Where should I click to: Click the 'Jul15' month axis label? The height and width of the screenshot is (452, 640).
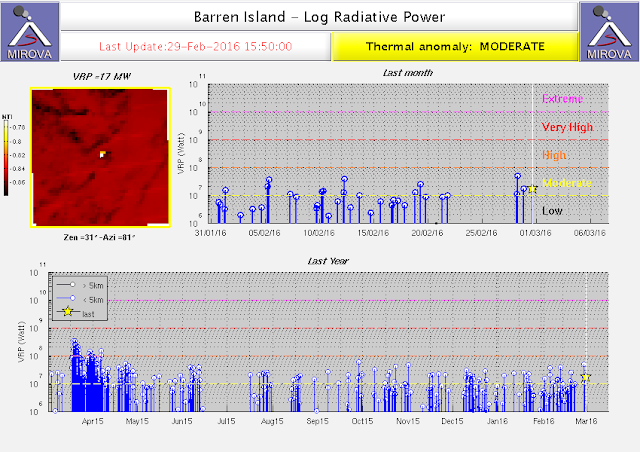[226, 421]
